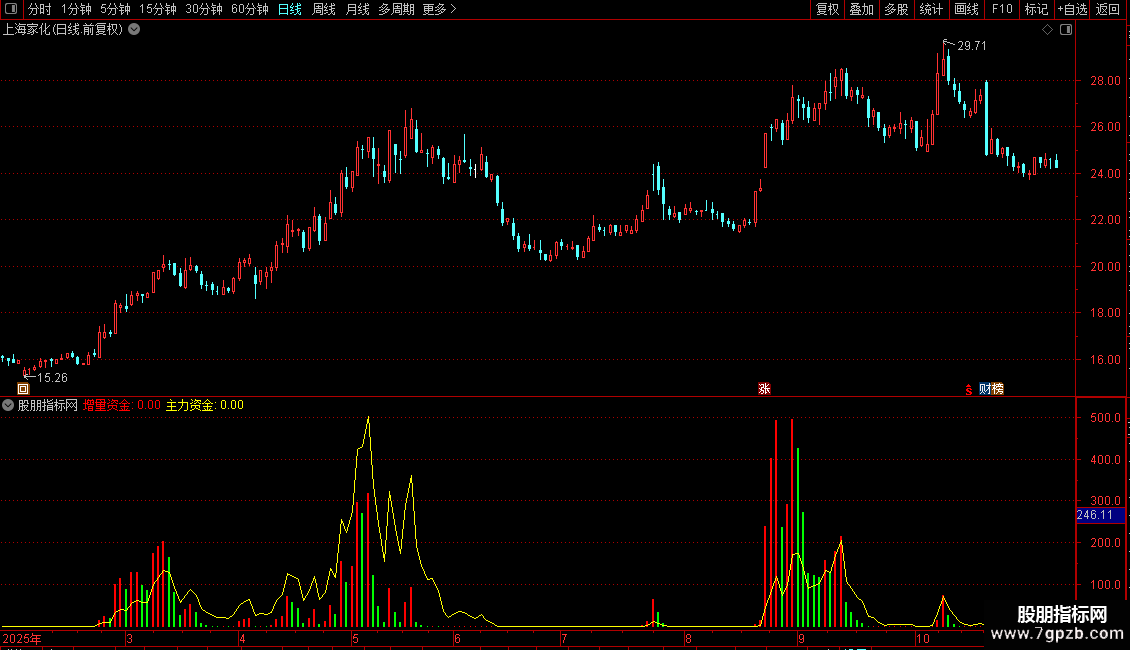The image size is (1130, 650).
Task: Toggle the sidebar panel icon at top-left
Action: click(11, 9)
